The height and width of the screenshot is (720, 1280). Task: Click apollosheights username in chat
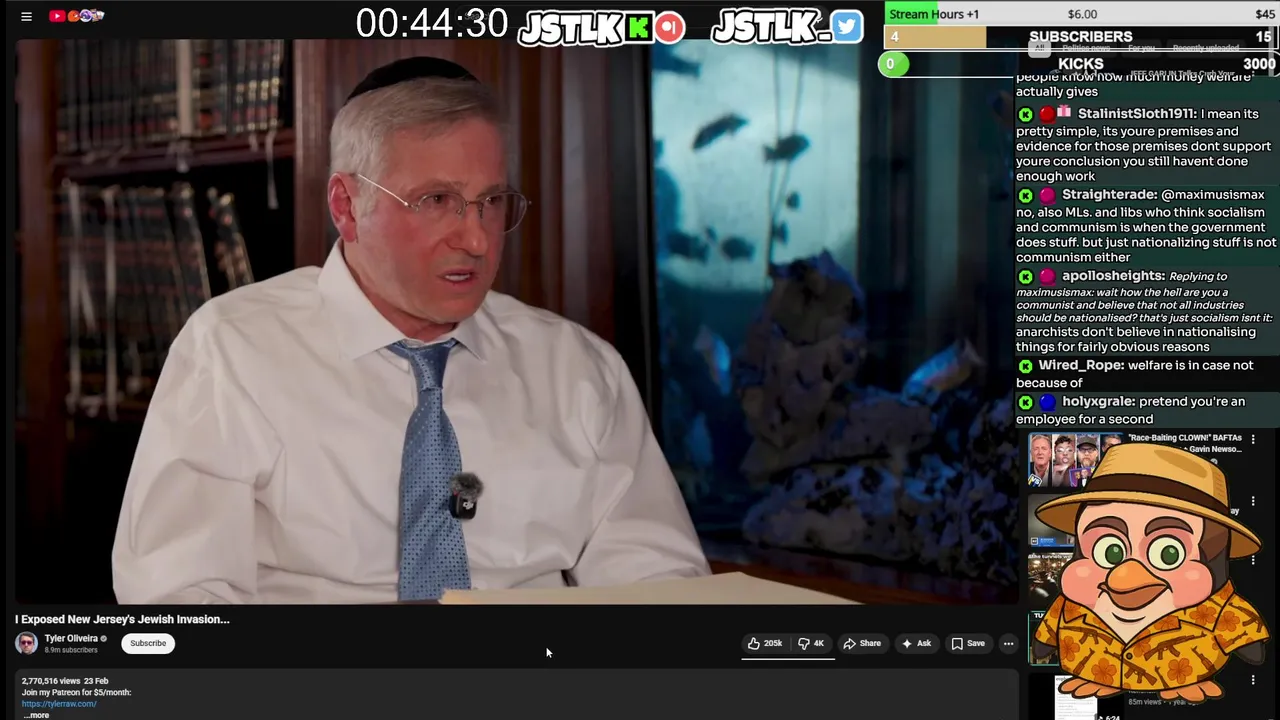click(1113, 276)
